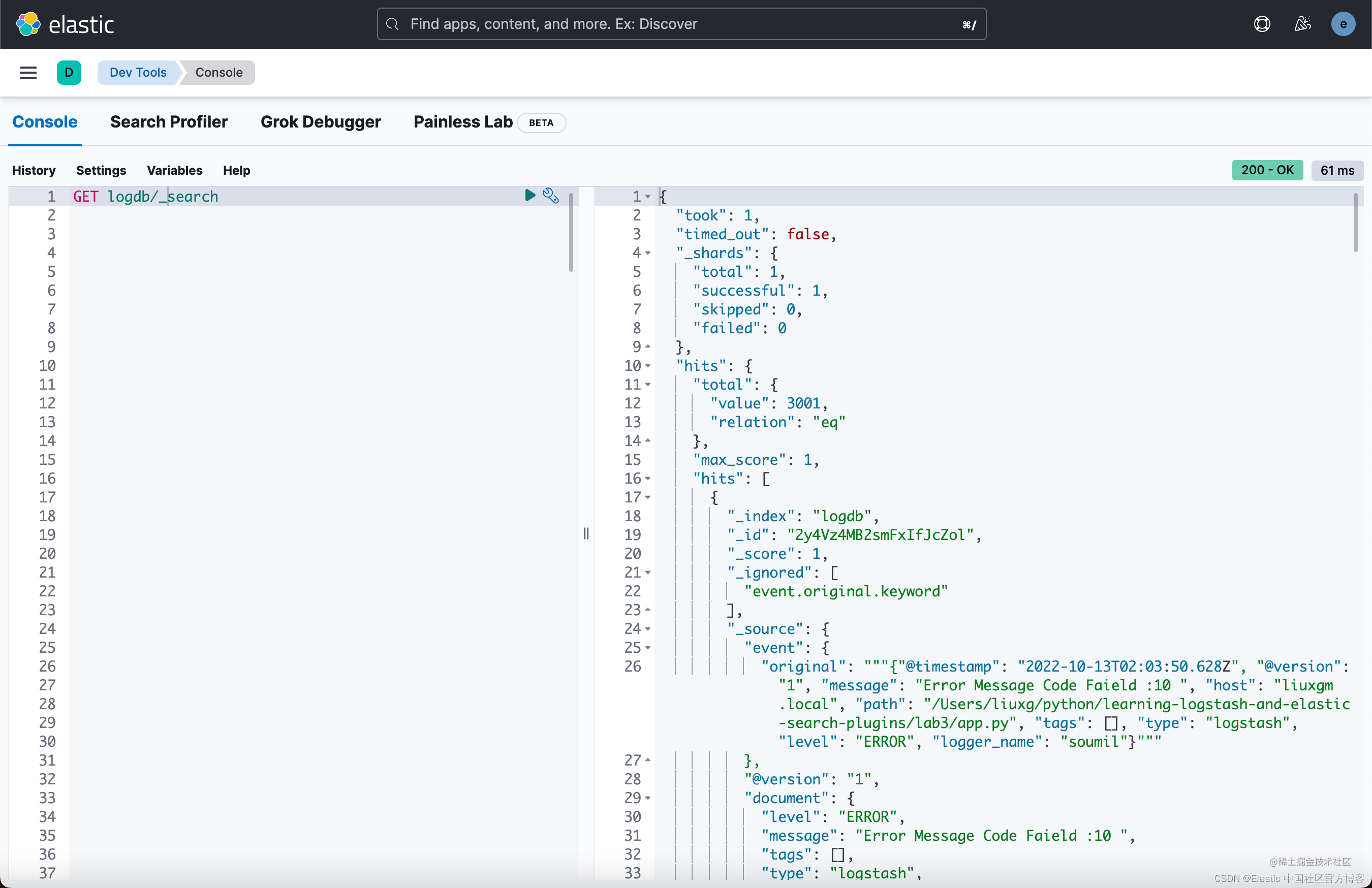
Task: Collapse the _shards fold arrow on line 4
Action: (x=648, y=253)
